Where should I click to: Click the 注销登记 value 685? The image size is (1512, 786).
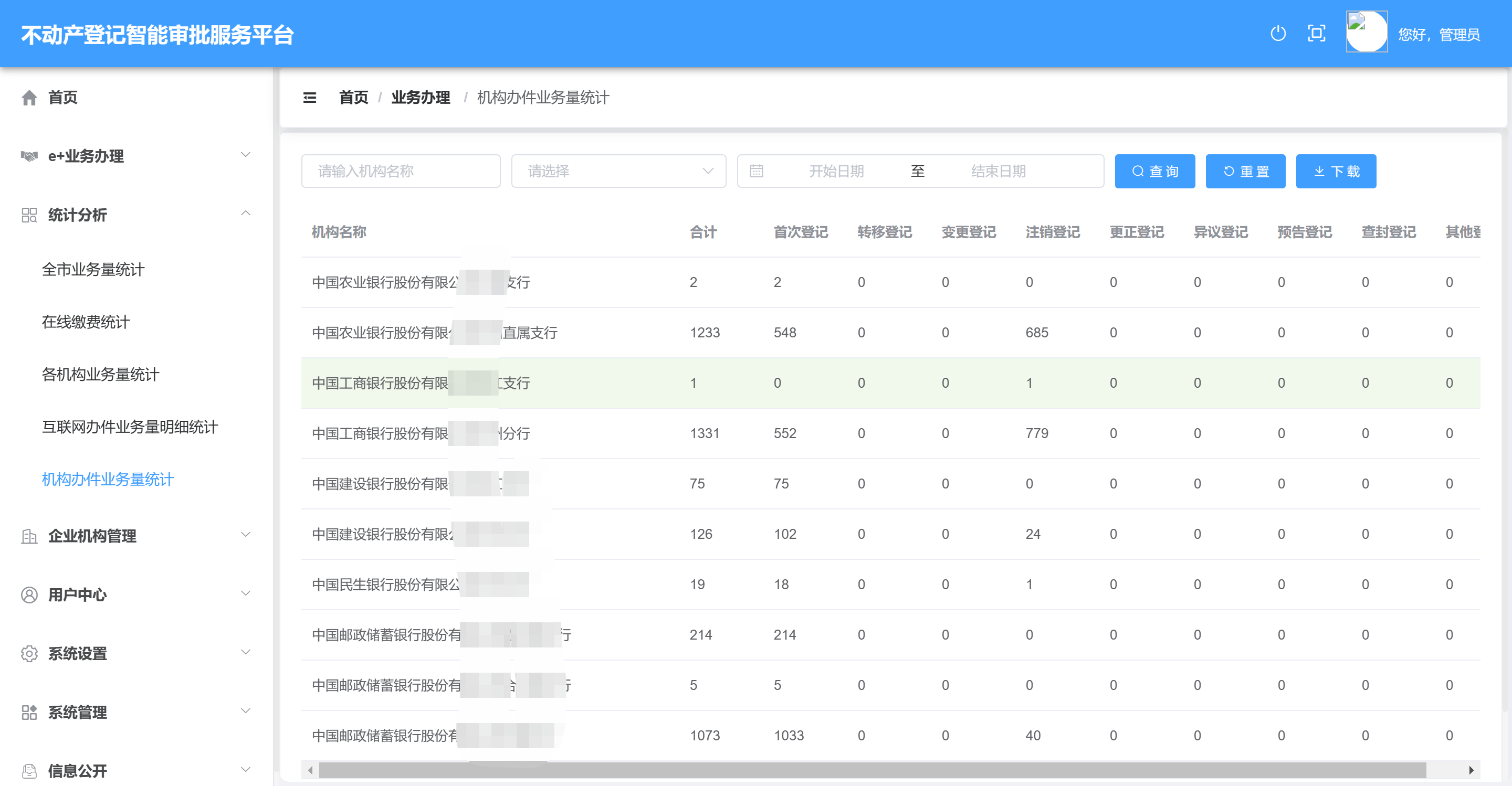click(1036, 333)
